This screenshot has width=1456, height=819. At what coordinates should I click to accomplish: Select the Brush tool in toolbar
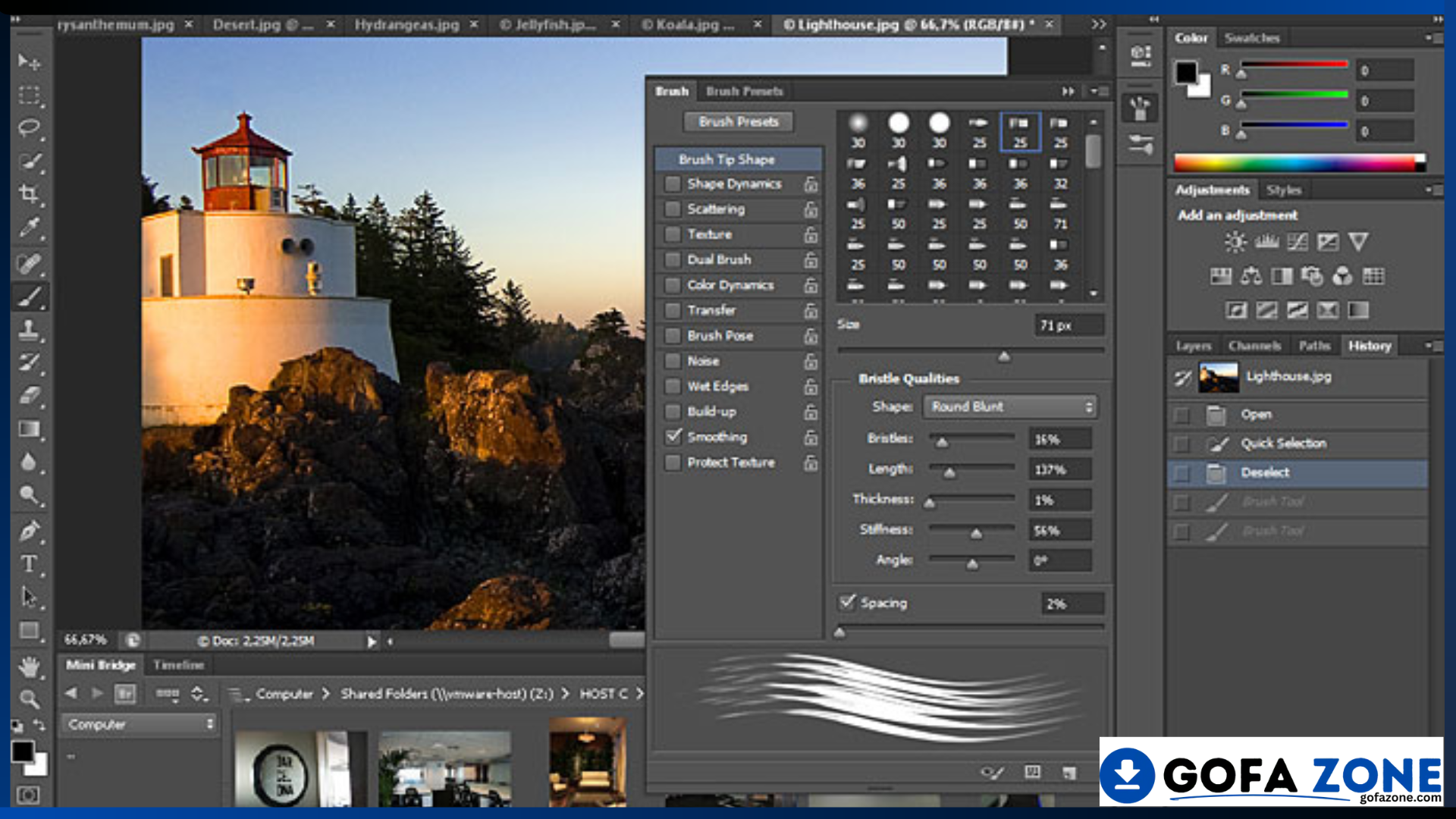coord(29,297)
